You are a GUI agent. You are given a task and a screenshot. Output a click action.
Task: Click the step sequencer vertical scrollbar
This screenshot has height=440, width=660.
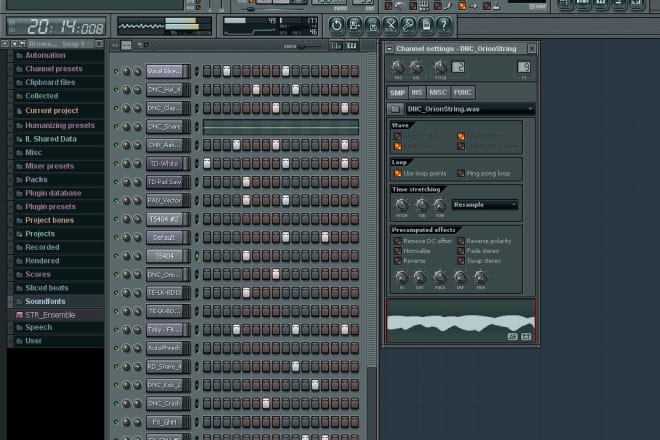[x=372, y=211]
